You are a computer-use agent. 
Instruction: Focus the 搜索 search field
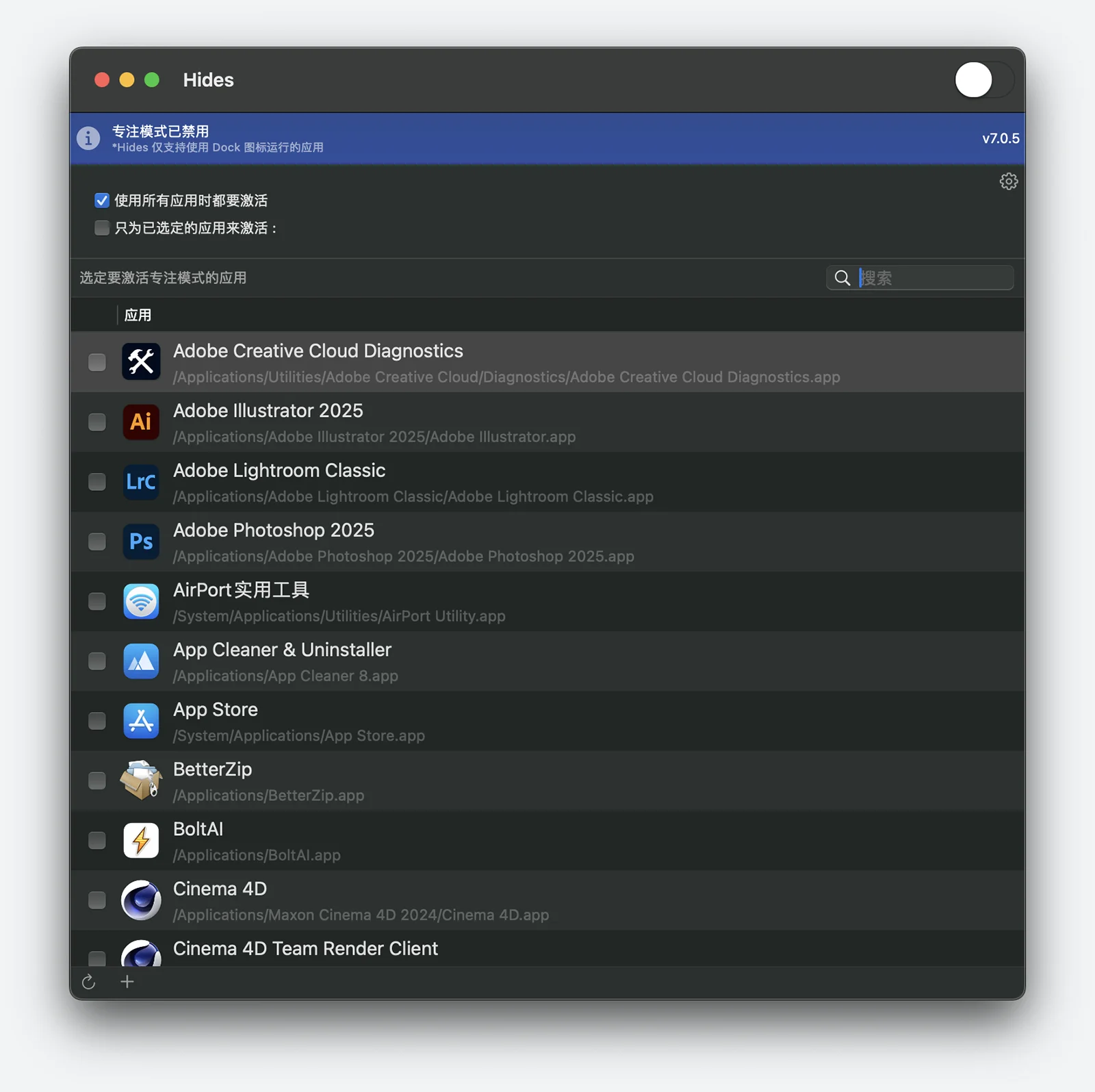920,278
